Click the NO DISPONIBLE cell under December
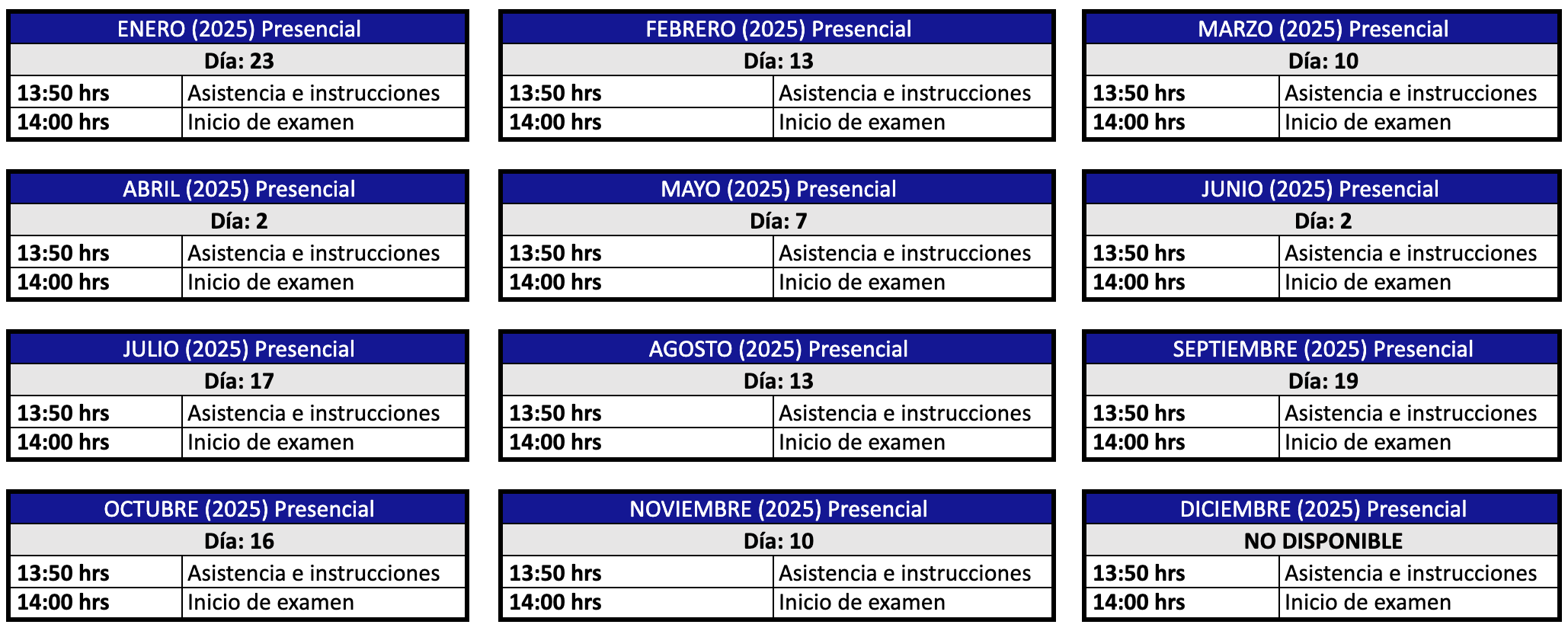This screenshot has width=1568, height=631. coord(1323,541)
